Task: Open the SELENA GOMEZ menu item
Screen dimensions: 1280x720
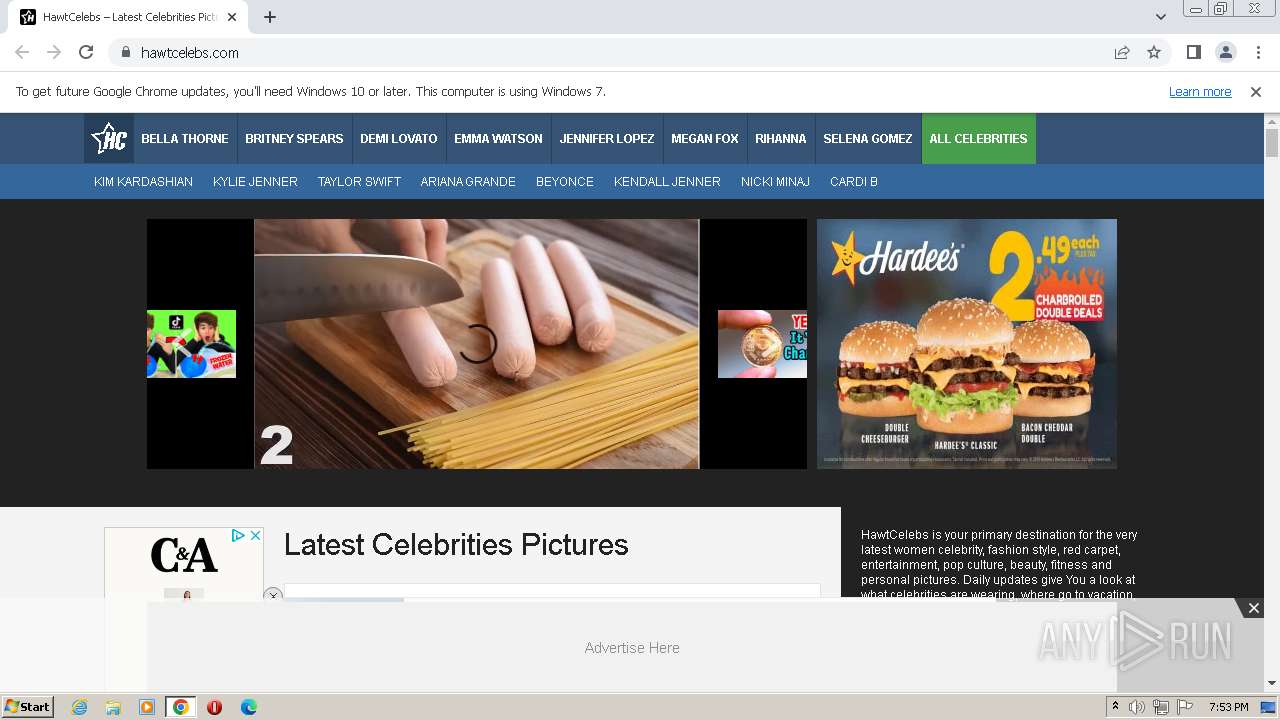Action: pyautogui.click(x=868, y=139)
